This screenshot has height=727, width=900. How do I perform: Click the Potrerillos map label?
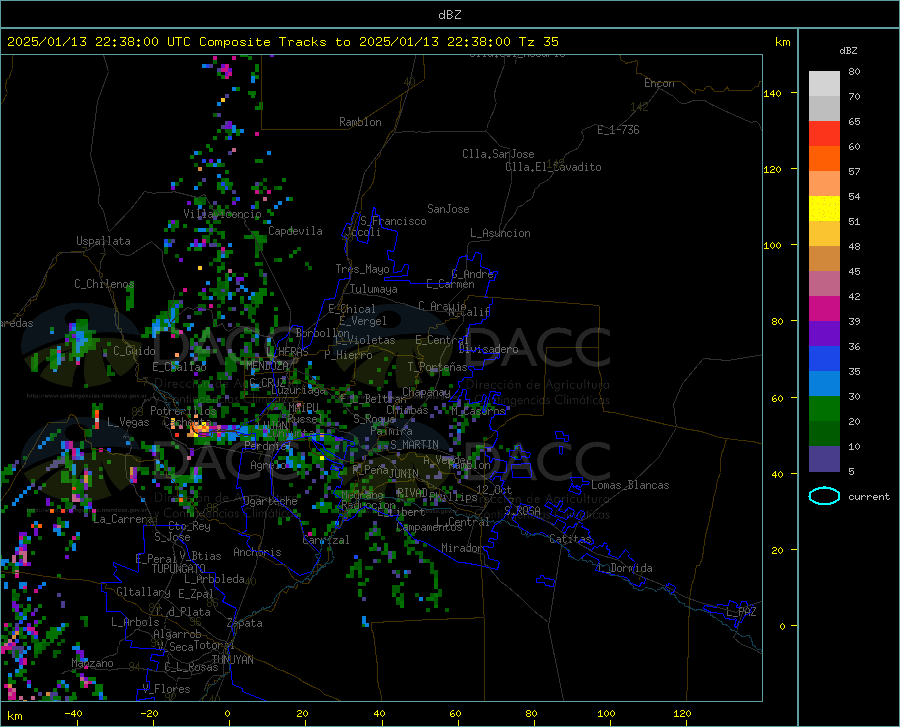(183, 411)
